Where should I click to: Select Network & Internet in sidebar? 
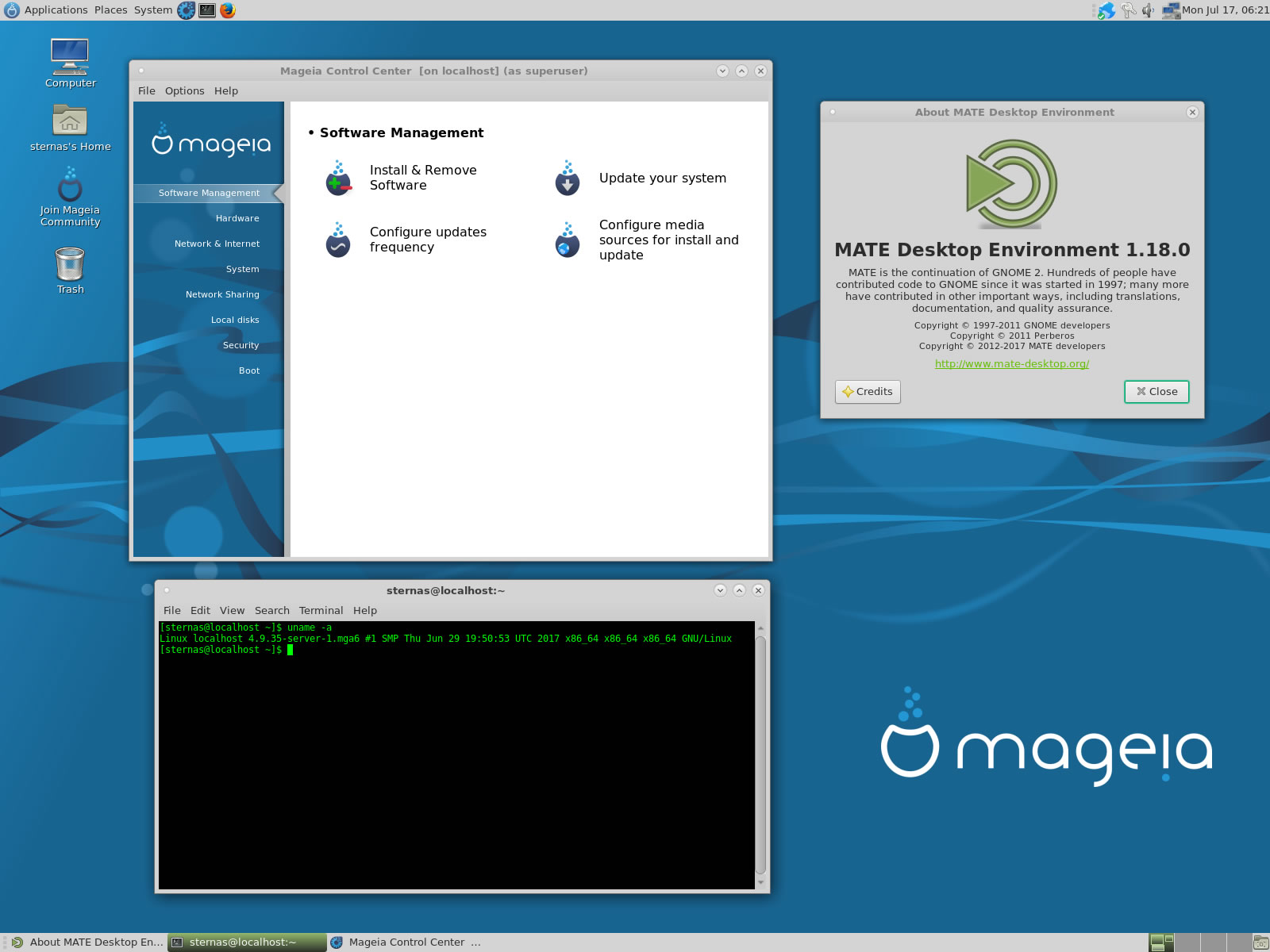click(x=217, y=244)
